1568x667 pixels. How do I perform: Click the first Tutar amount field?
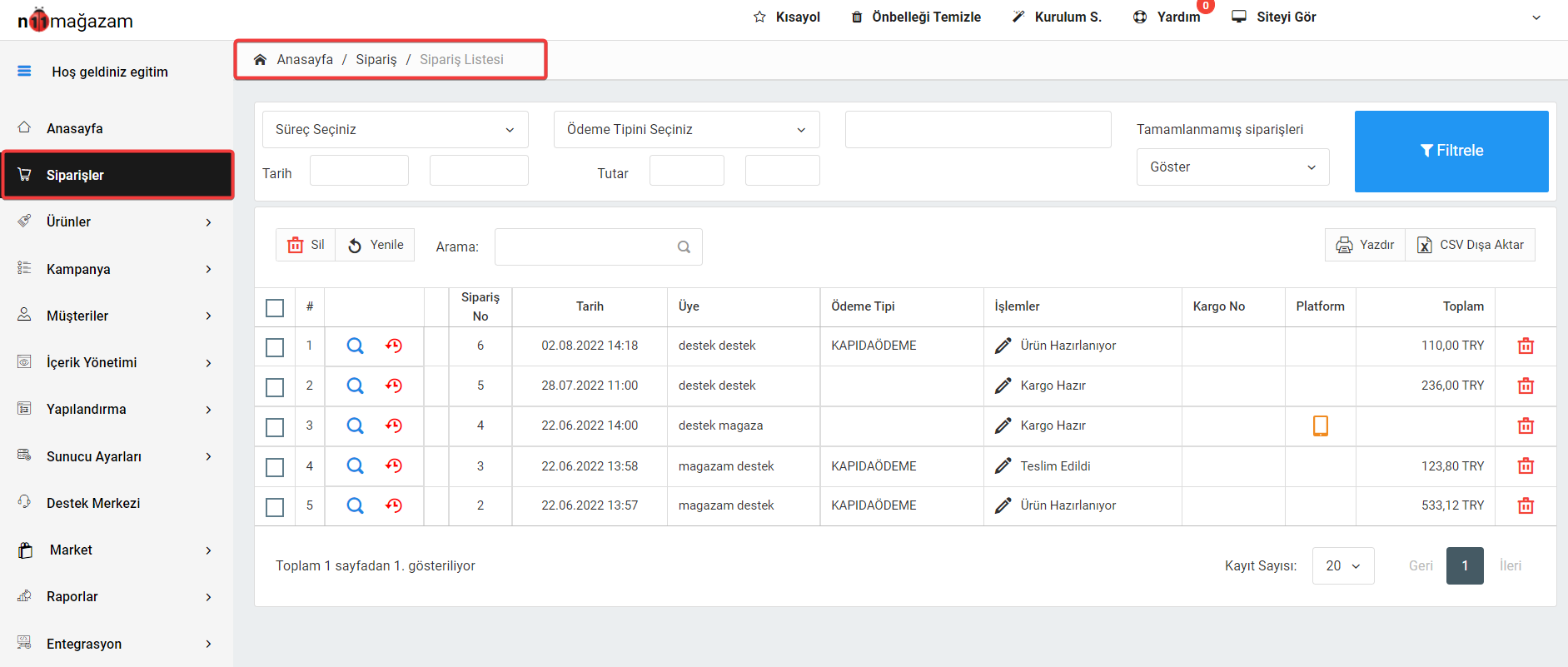click(x=687, y=170)
